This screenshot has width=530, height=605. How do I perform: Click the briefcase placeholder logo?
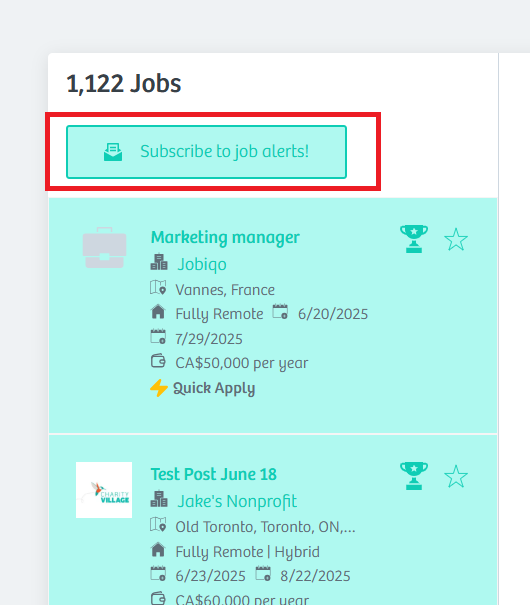point(105,248)
